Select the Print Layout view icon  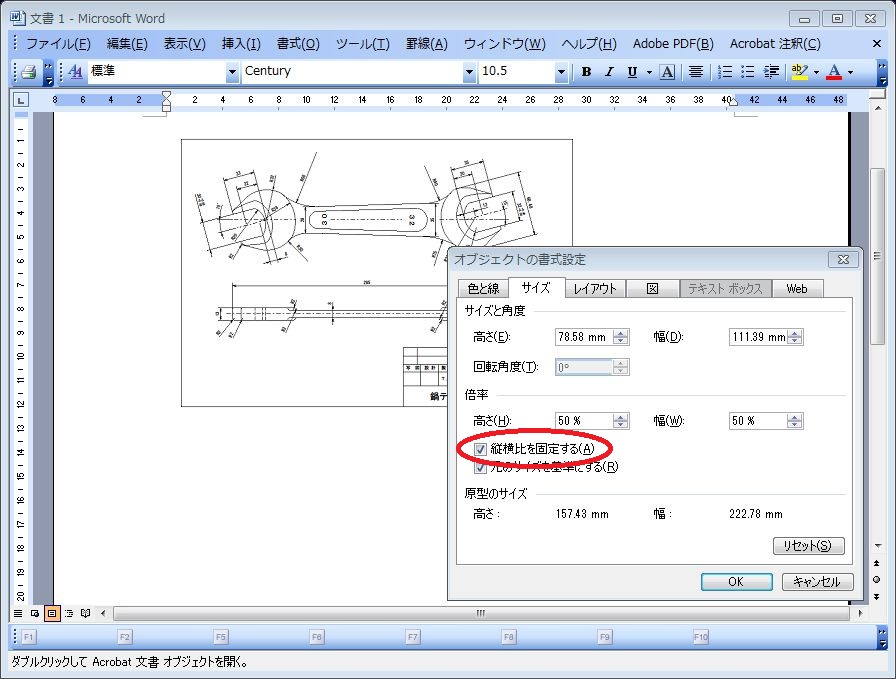[52, 613]
